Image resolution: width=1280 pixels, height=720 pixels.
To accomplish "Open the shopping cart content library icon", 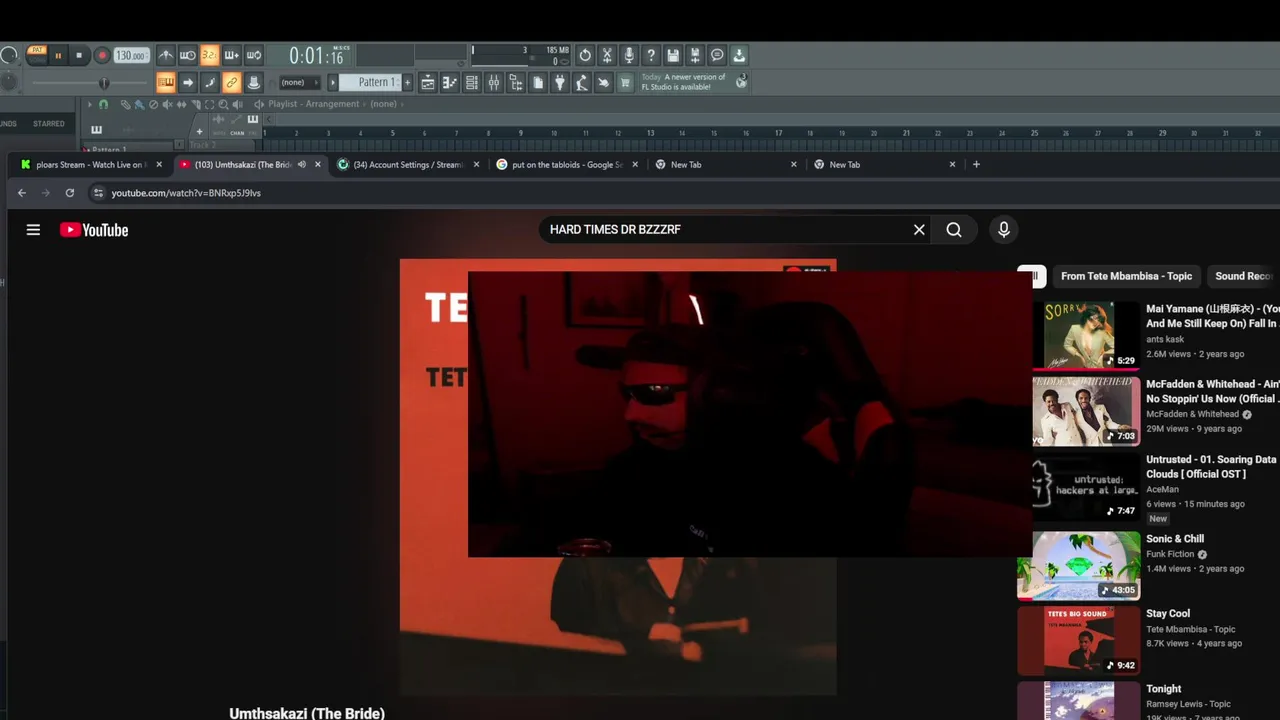I will pos(625,83).
